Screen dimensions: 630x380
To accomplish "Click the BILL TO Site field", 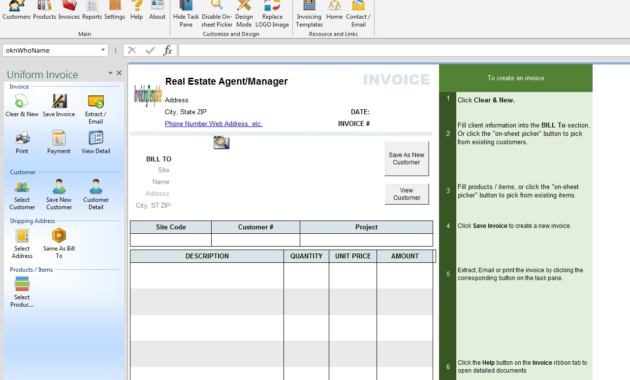I will pyautogui.click(x=164, y=170).
